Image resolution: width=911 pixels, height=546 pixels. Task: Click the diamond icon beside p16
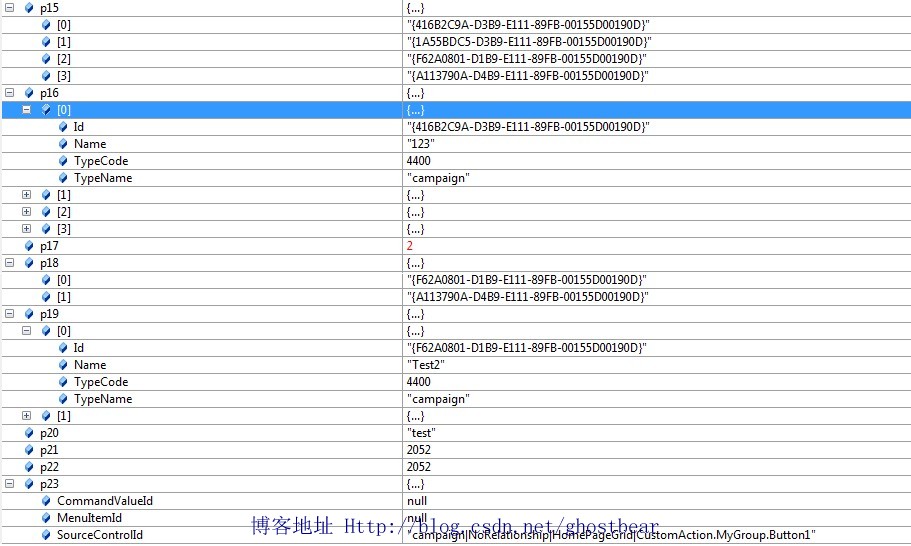pyautogui.click(x=29, y=93)
